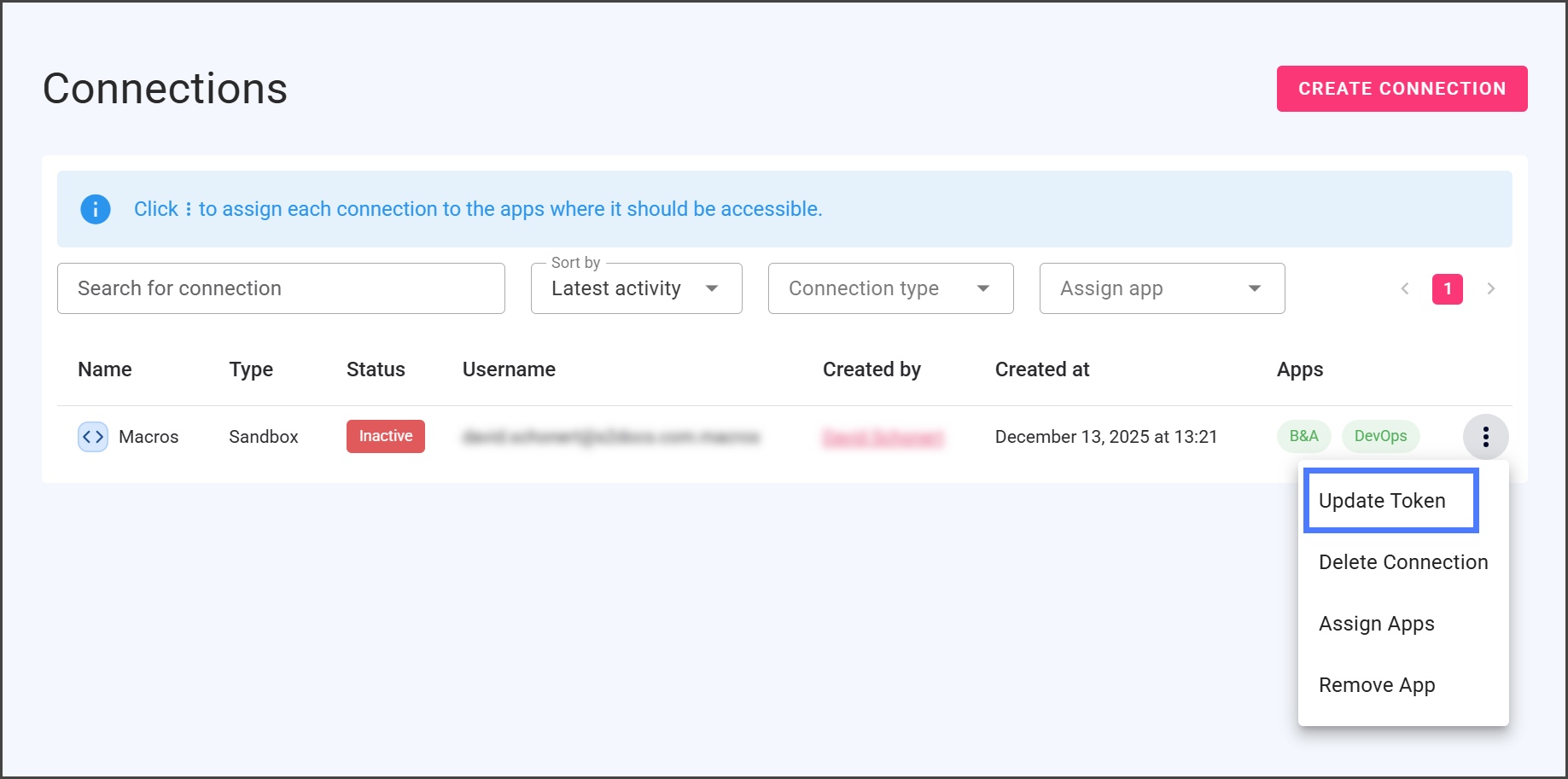Screen dimensions: 1568x779
Task: Expand the Sort by Latest activity dropdown
Action: pos(636,288)
